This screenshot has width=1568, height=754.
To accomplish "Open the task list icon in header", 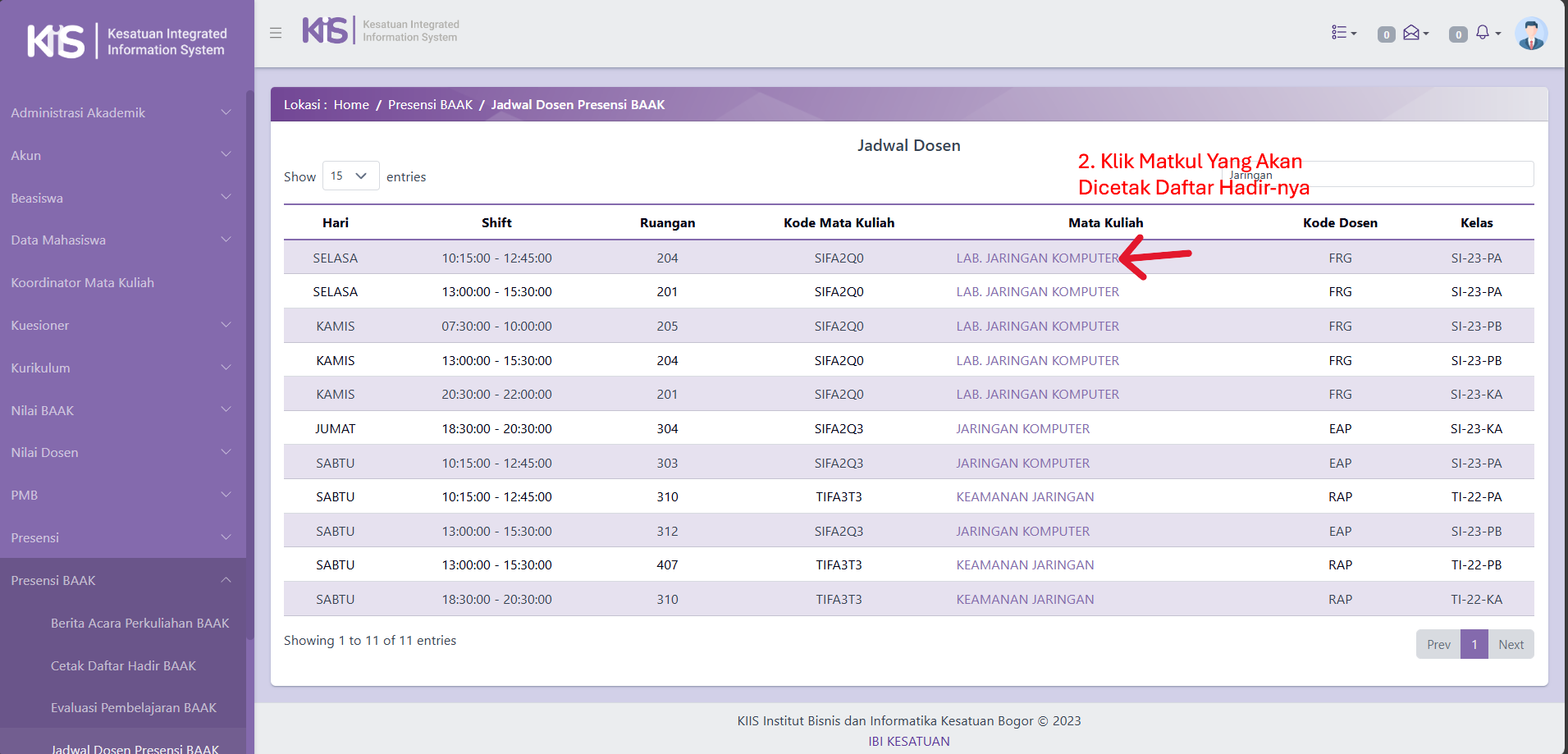I will [x=1343, y=33].
